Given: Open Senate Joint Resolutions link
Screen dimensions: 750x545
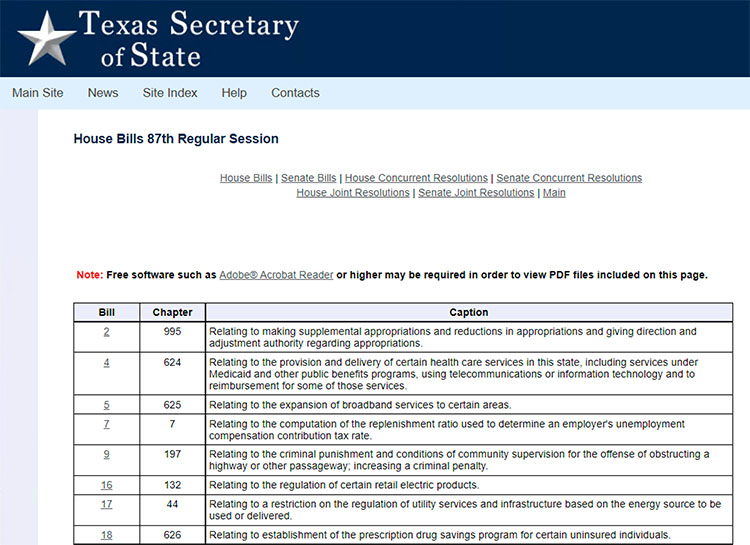Looking at the screenshot, I should coord(476,193).
